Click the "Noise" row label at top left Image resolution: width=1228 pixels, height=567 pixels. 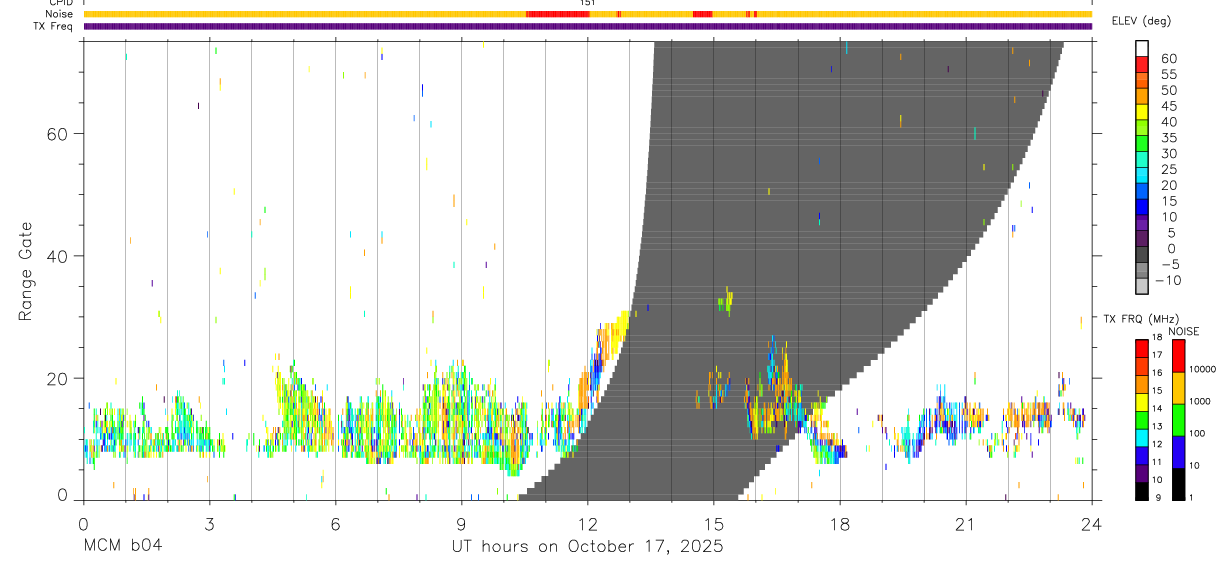click(x=60, y=14)
